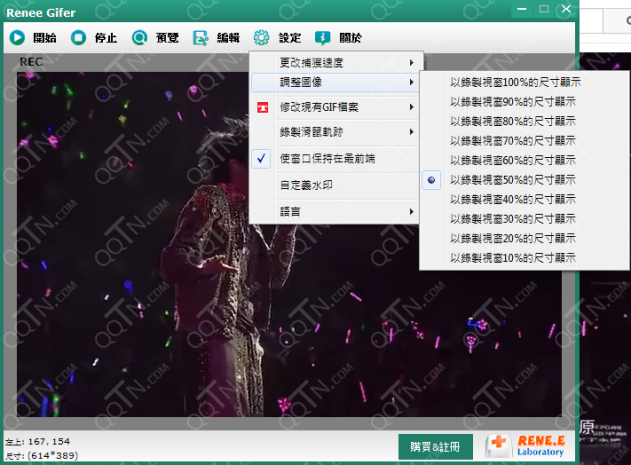
Task: Click the 編輯 edit icon
Action: tap(200, 38)
